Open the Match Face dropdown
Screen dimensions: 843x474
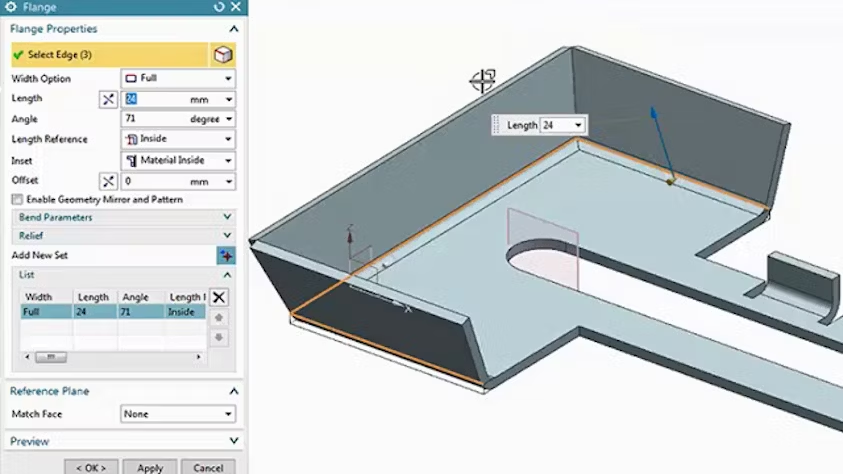click(178, 414)
